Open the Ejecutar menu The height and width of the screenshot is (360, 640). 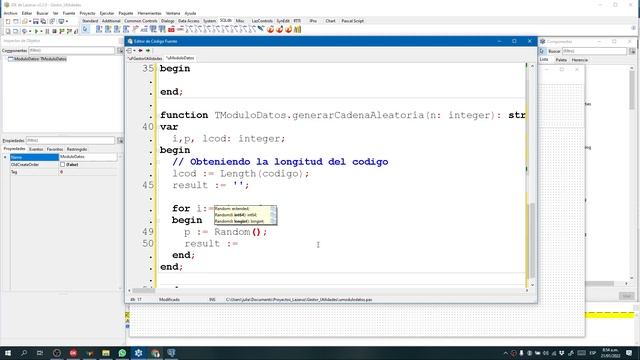tap(107, 13)
